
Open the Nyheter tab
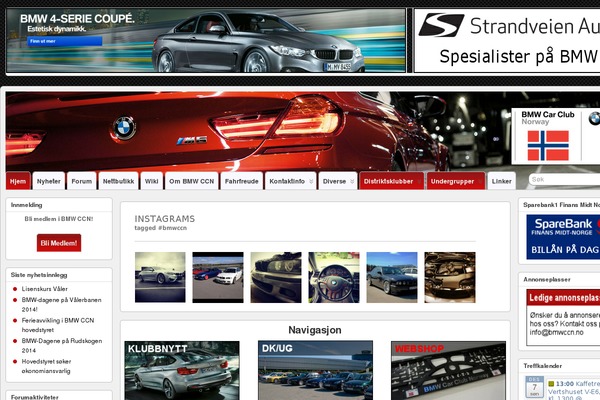(49, 181)
